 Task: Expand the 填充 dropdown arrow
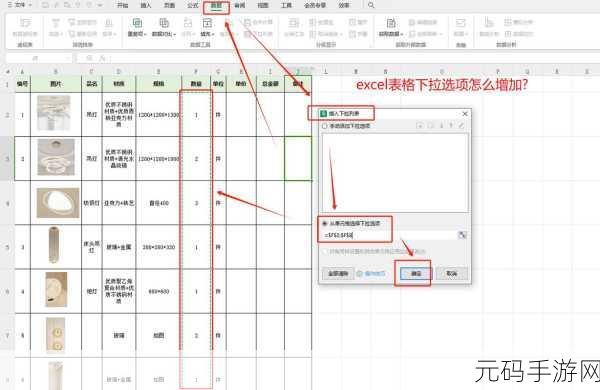(x=213, y=34)
